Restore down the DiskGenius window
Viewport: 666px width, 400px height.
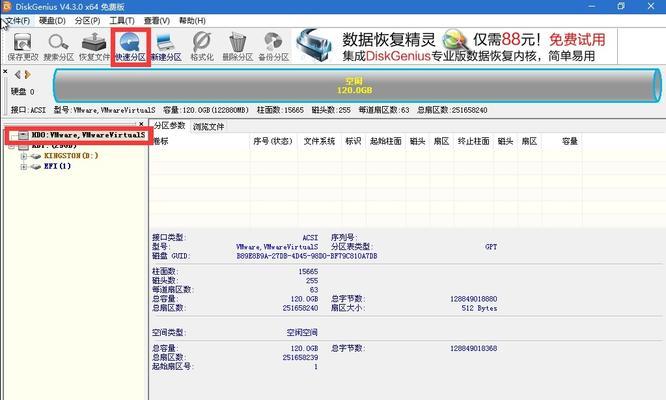621,6
